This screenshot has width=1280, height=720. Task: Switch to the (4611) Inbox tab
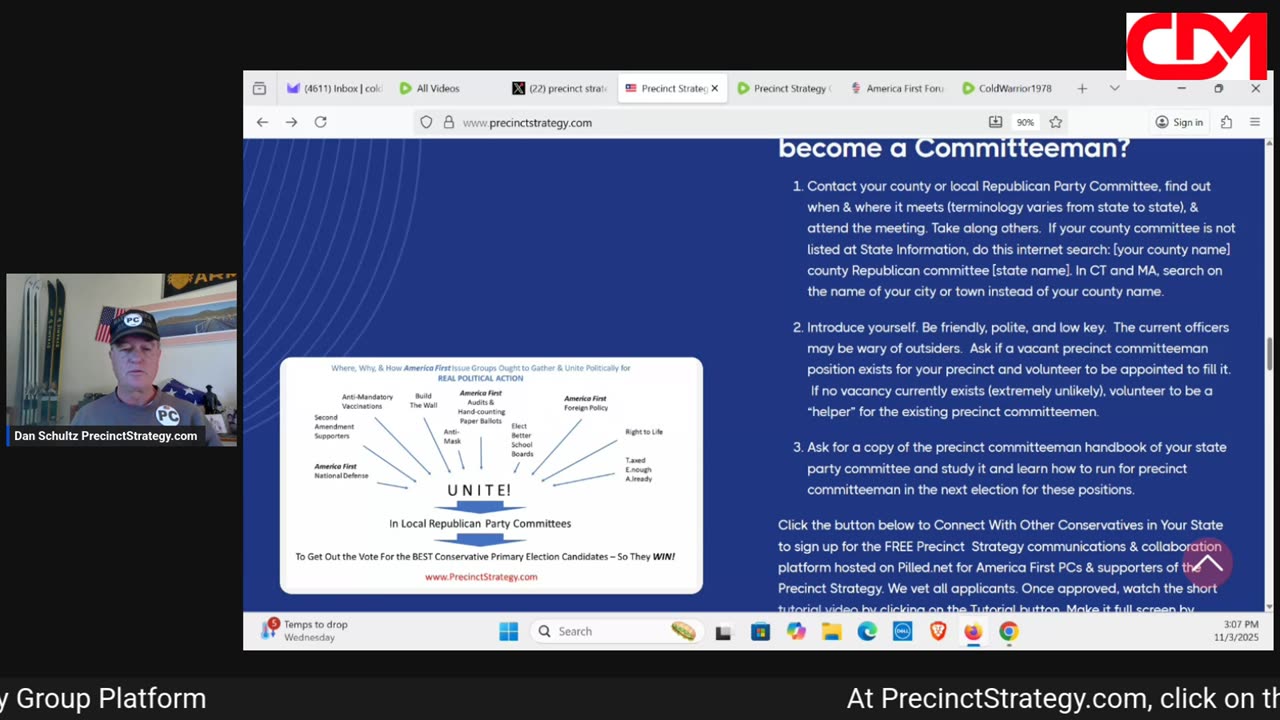tap(334, 88)
